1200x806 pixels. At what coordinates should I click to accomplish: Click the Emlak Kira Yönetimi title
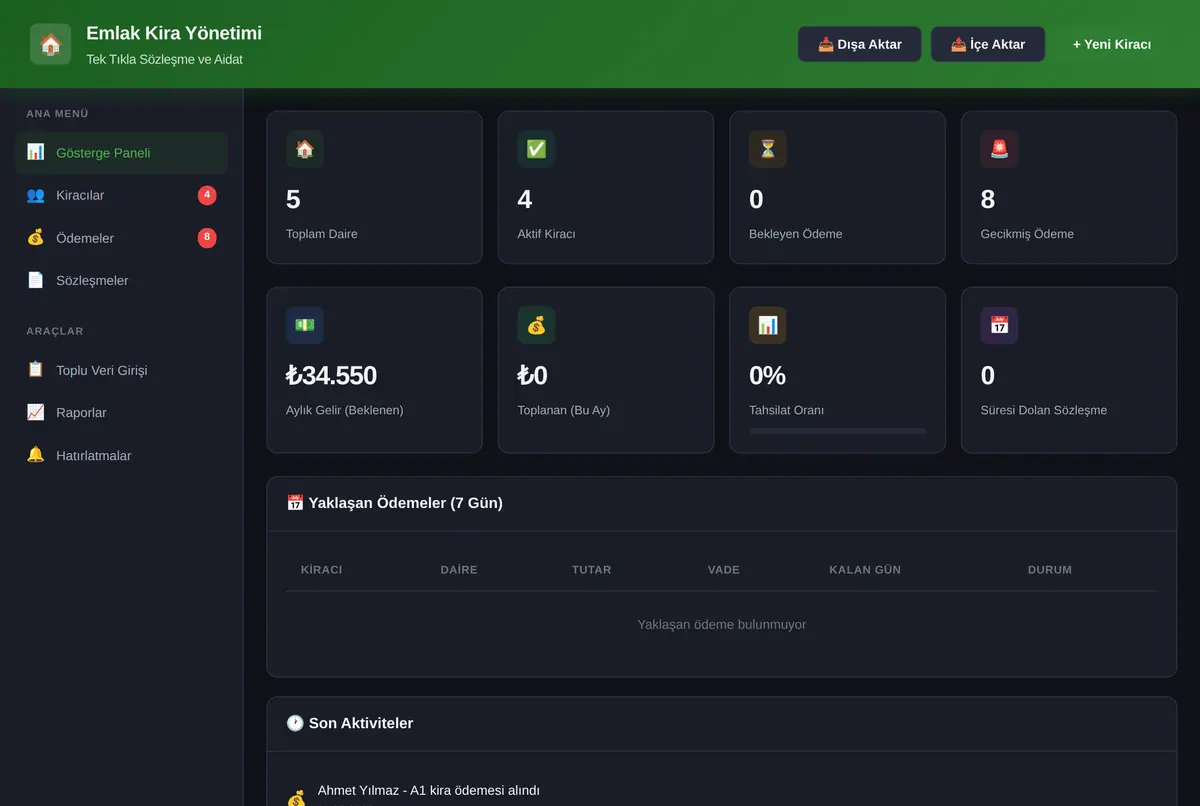(x=174, y=33)
